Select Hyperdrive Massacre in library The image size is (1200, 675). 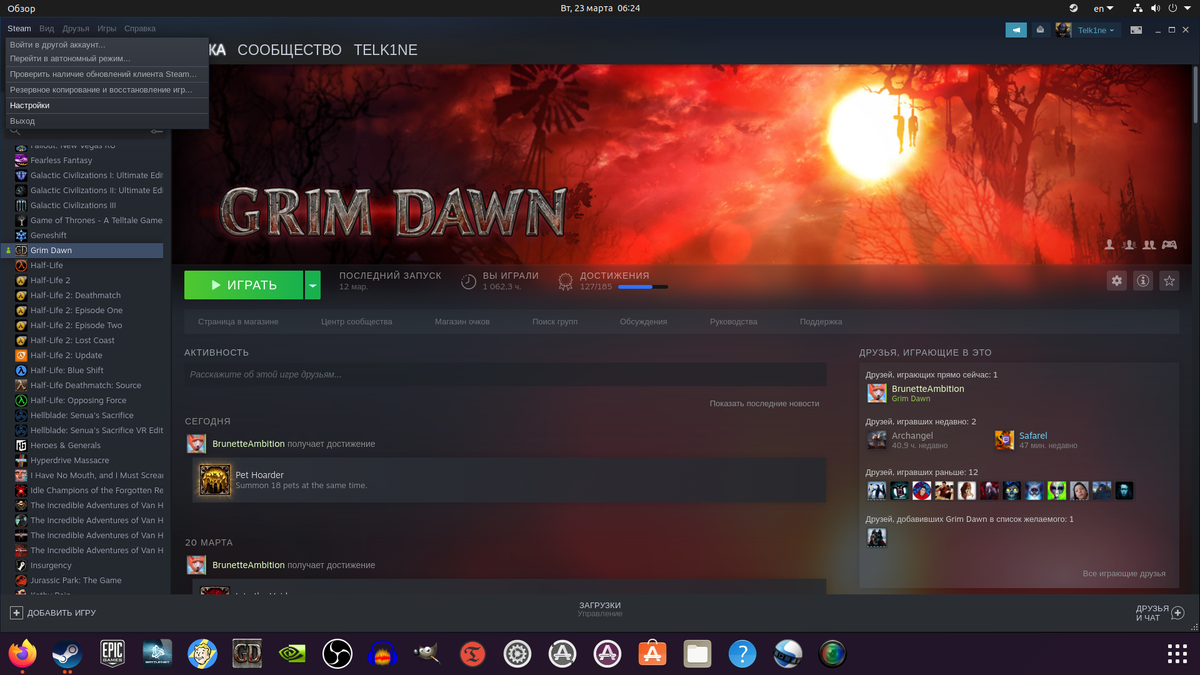click(69, 460)
